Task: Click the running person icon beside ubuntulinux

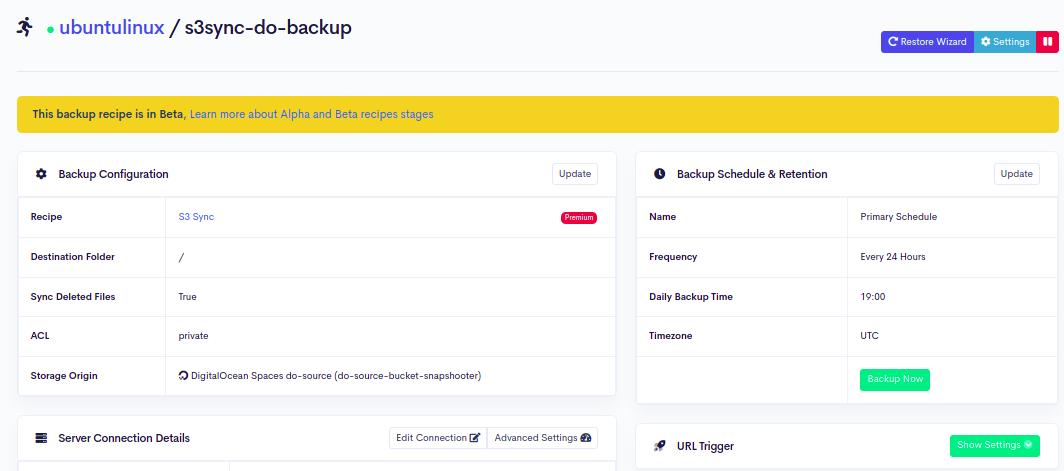Action: [24, 27]
